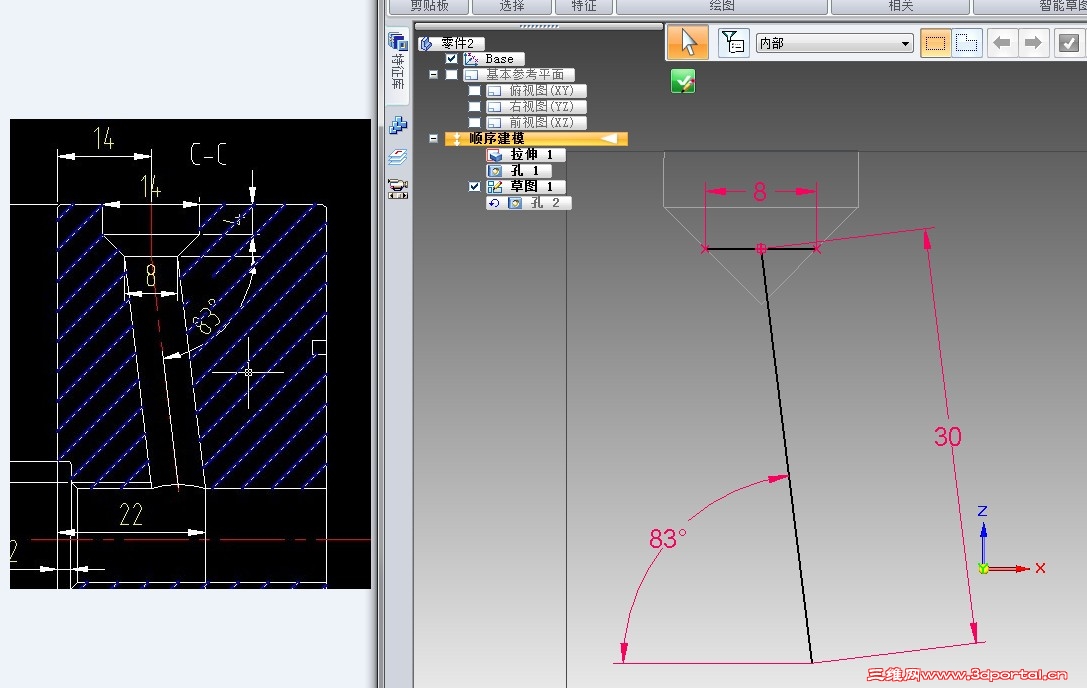Choose the rectangular fence selection mode
This screenshot has height=688, width=1087.
coord(935,43)
